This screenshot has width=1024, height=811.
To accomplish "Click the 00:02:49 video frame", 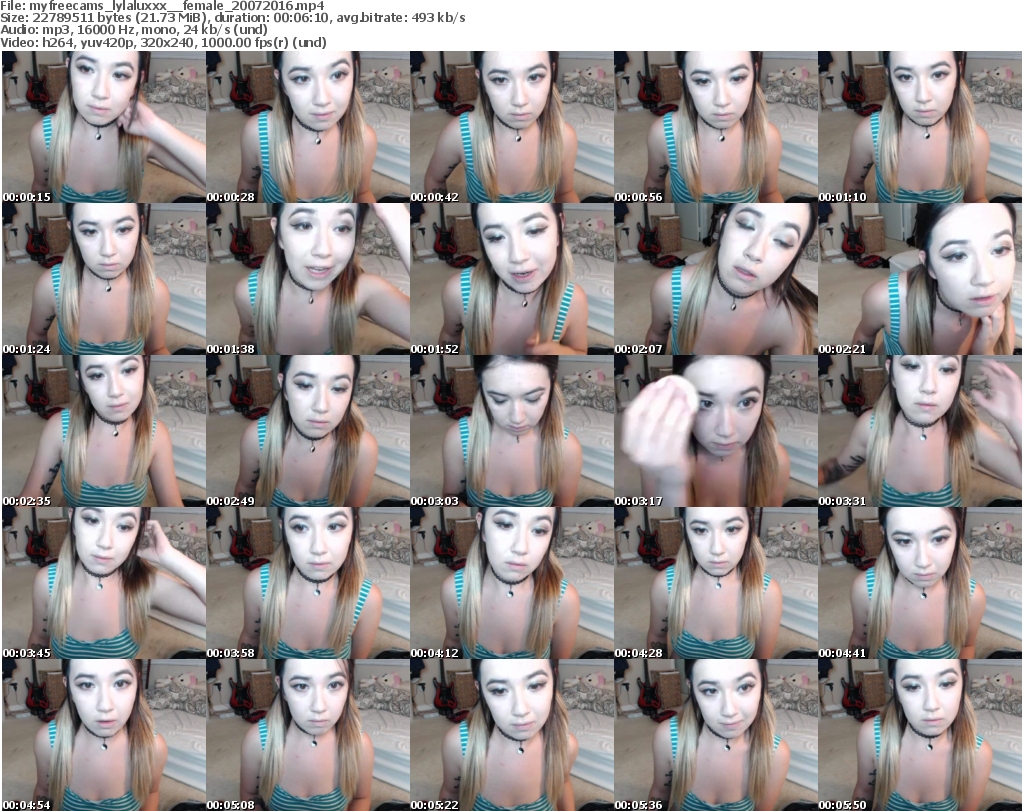I will click(308, 431).
